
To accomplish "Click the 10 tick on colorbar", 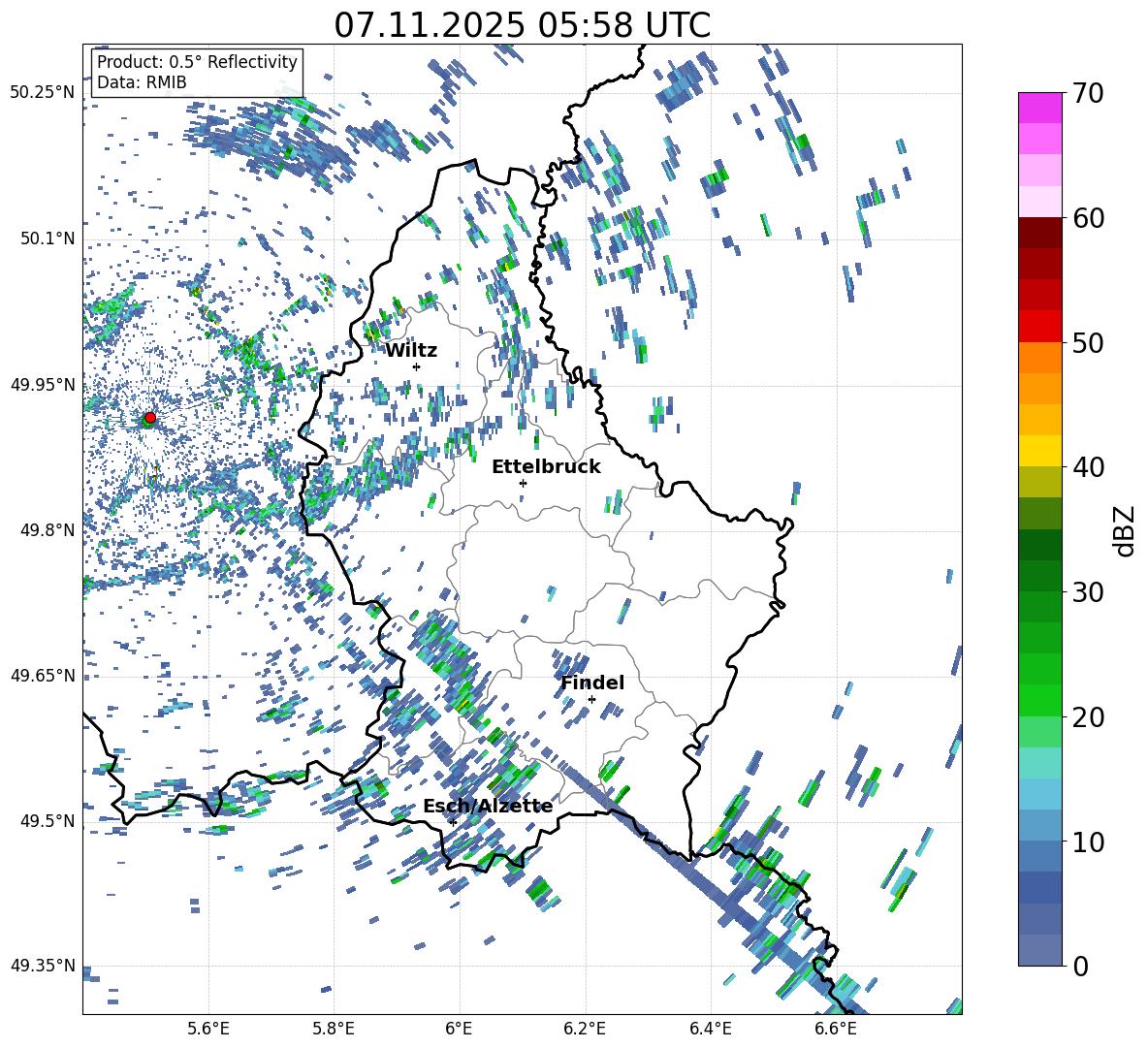I will point(1088,842).
